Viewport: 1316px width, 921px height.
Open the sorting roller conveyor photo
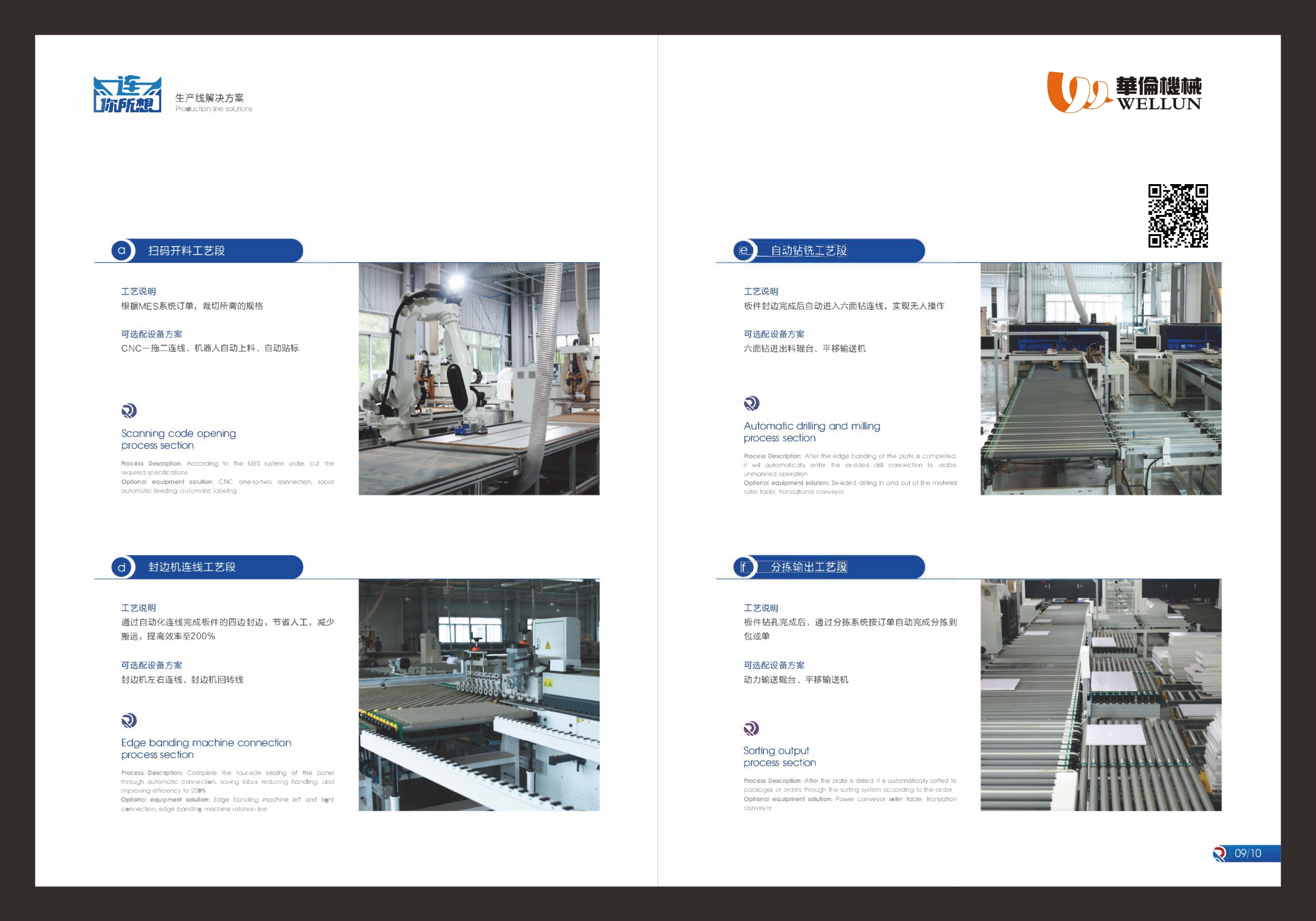coord(1100,695)
